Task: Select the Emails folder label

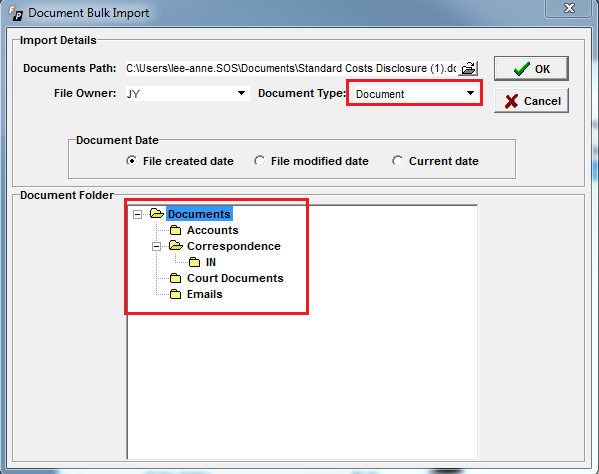Action: 204,294
